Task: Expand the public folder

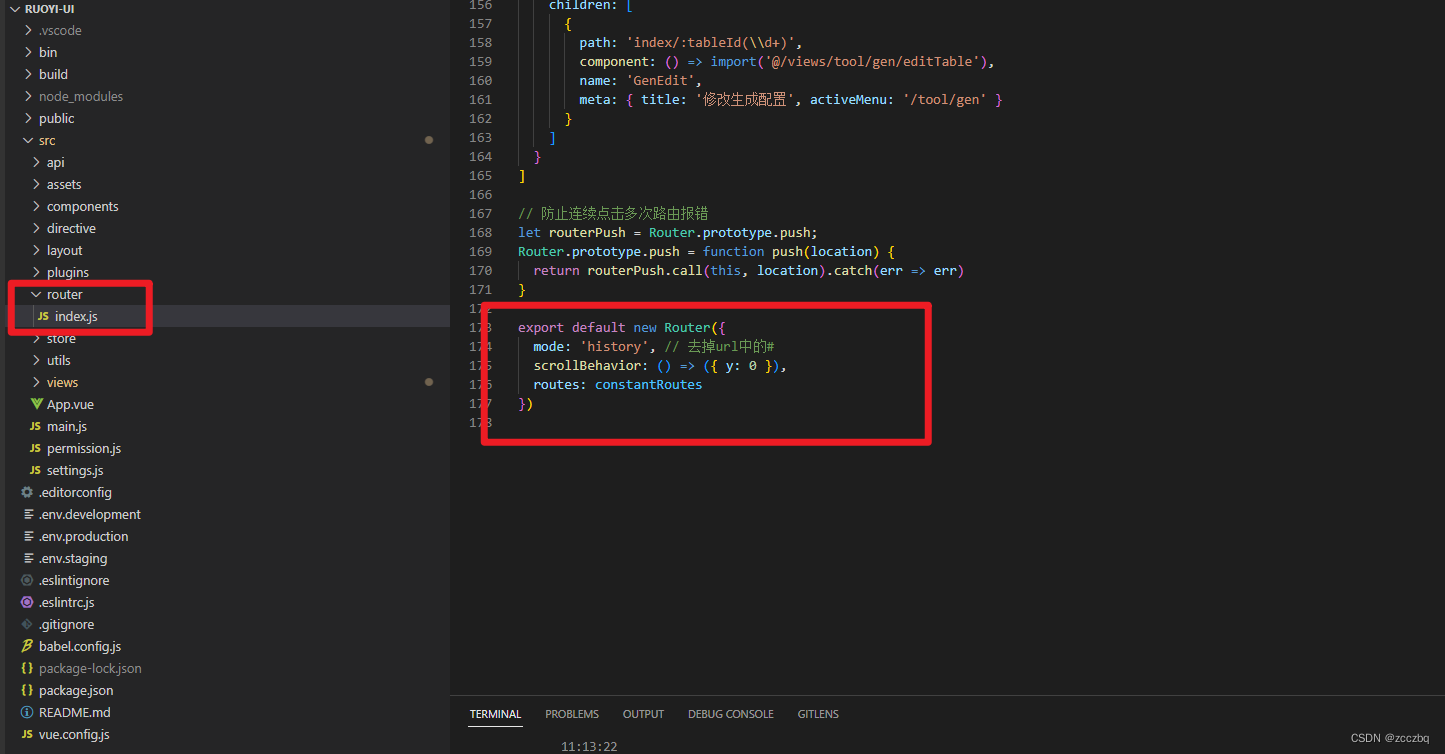Action: tap(28, 118)
